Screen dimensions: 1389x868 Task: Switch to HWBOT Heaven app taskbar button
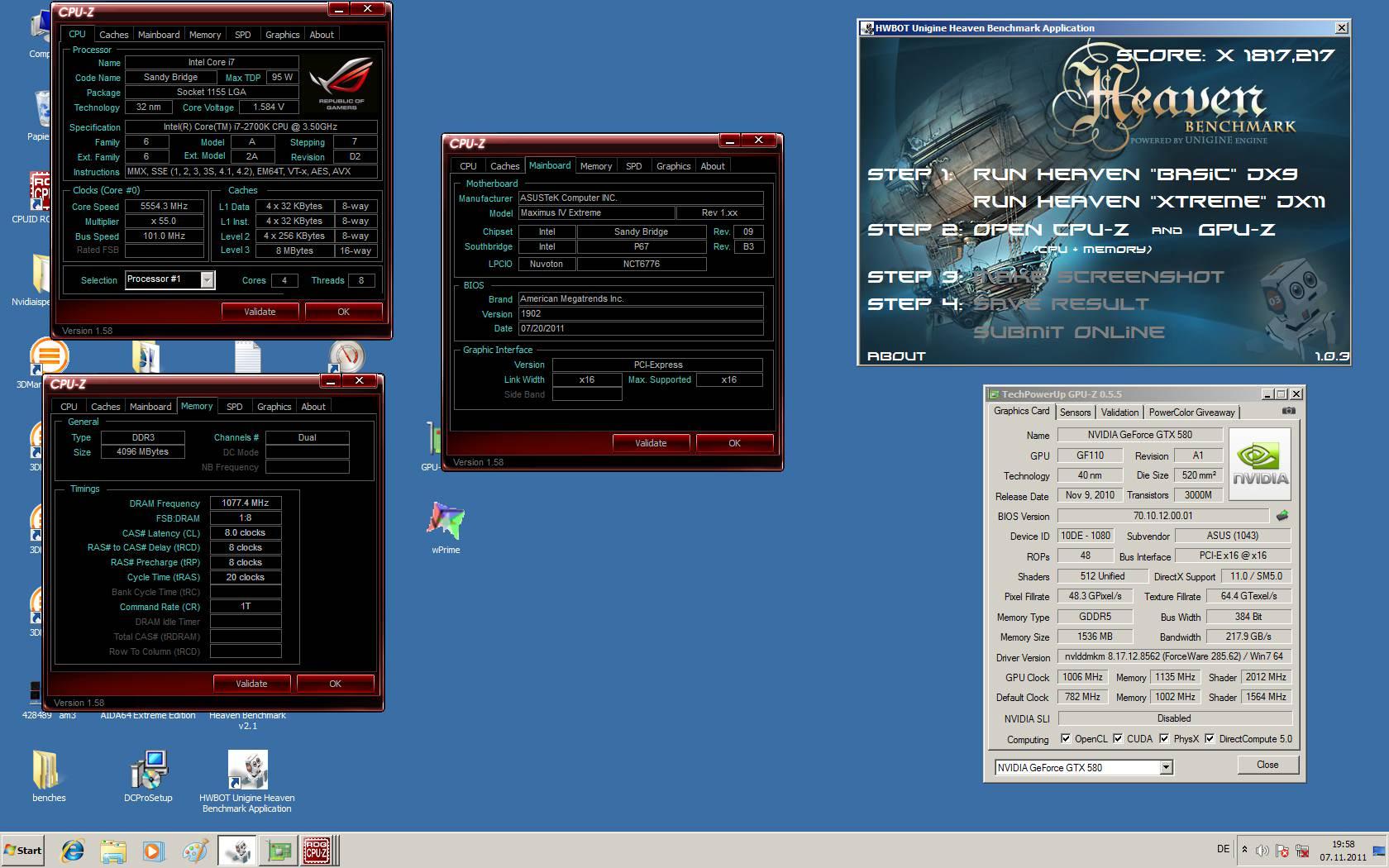point(237,851)
